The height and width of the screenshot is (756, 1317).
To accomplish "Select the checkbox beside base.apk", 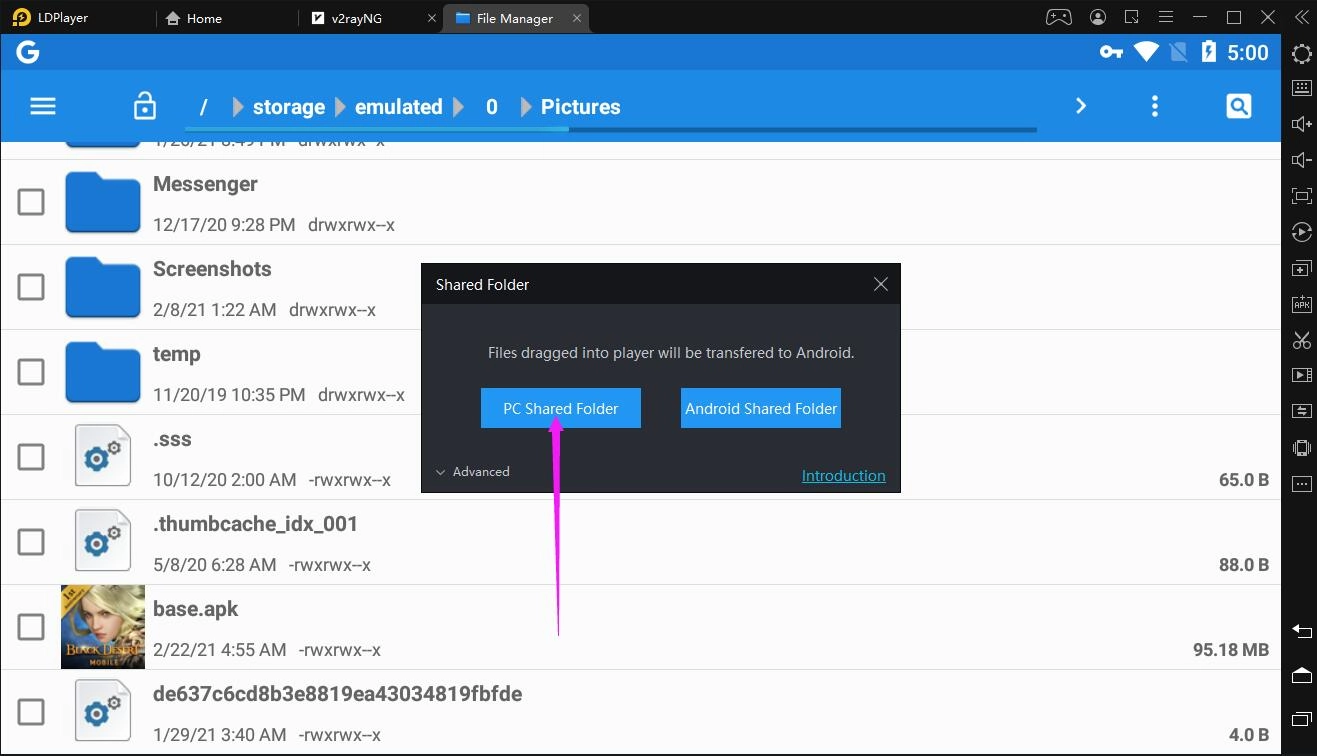I will (31, 626).
